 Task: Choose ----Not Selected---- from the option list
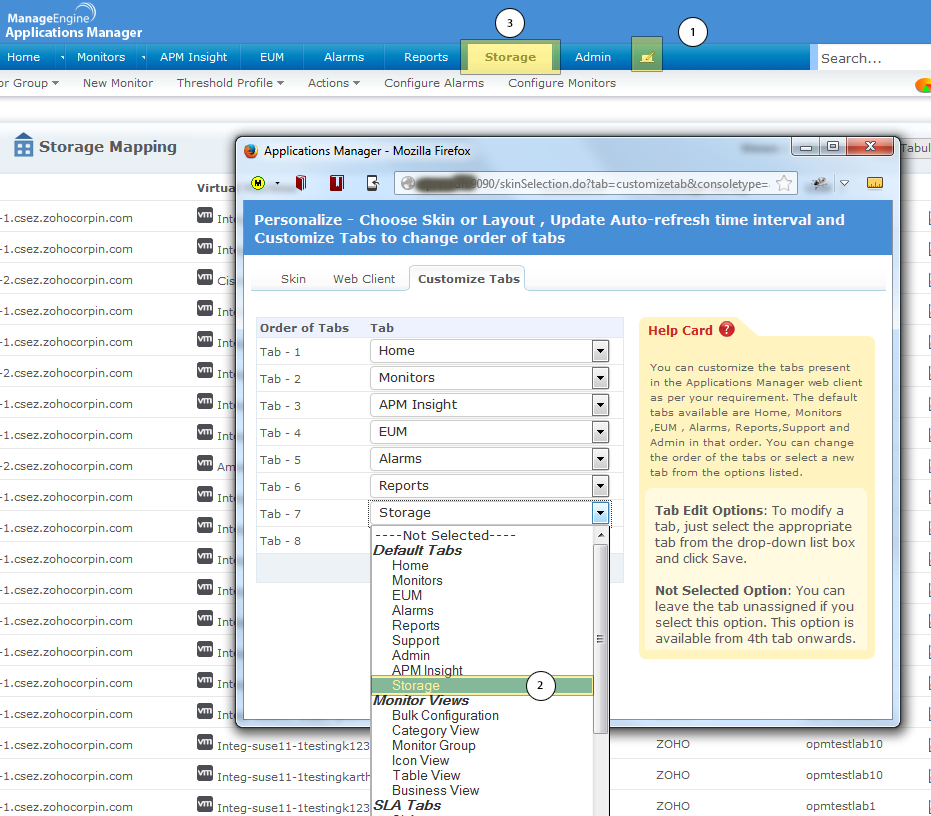[445, 535]
